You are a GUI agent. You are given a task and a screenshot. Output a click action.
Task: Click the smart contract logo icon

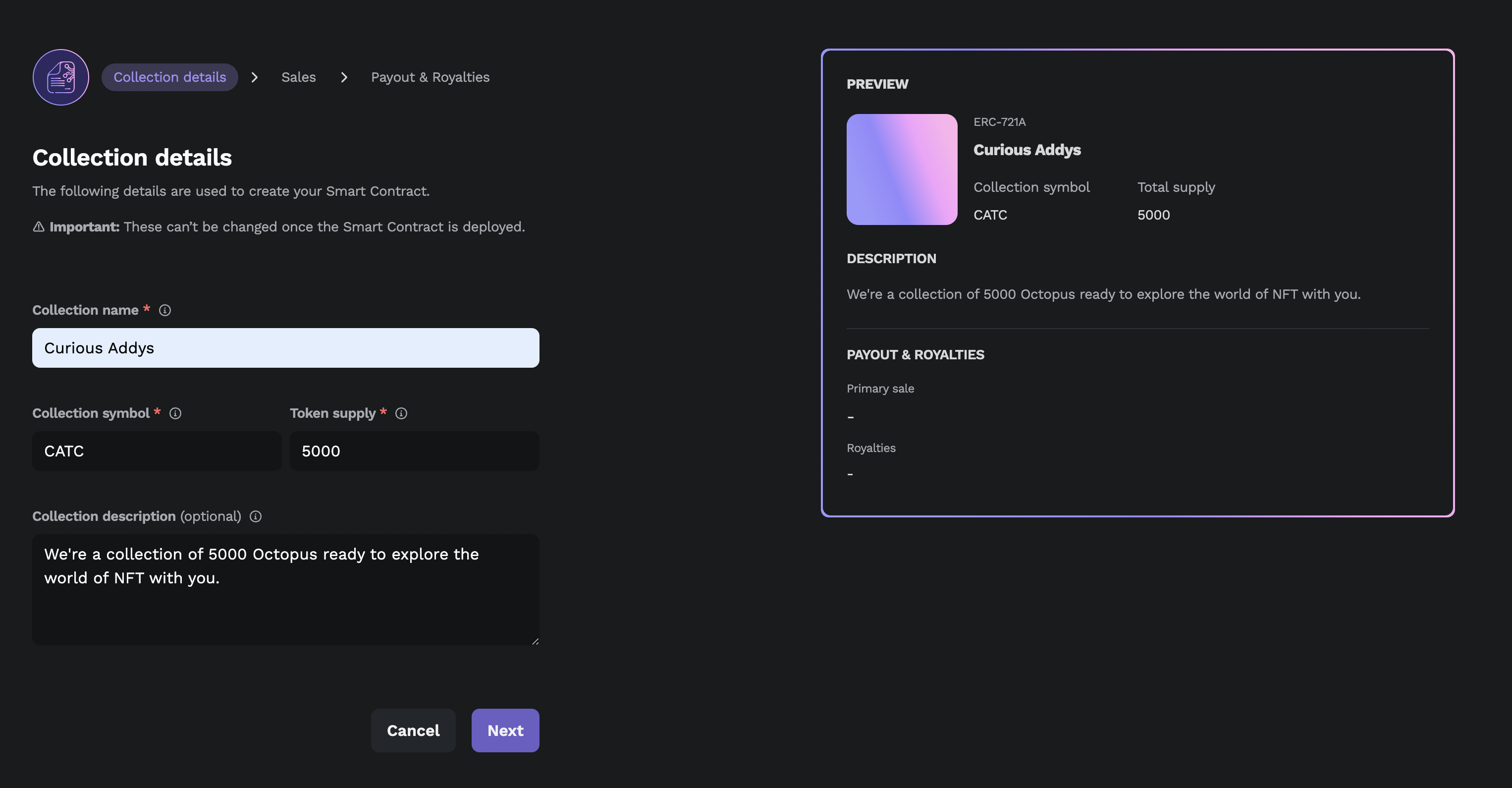(61, 77)
